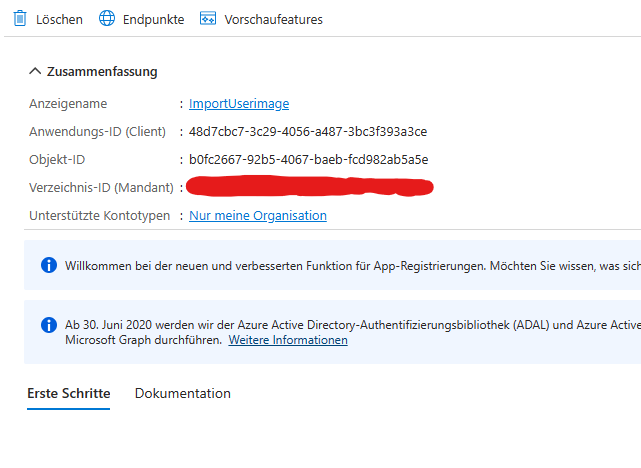Collapse the Zusammenfassung section chevron
The width and height of the screenshot is (641, 468).
pyautogui.click(x=35, y=71)
